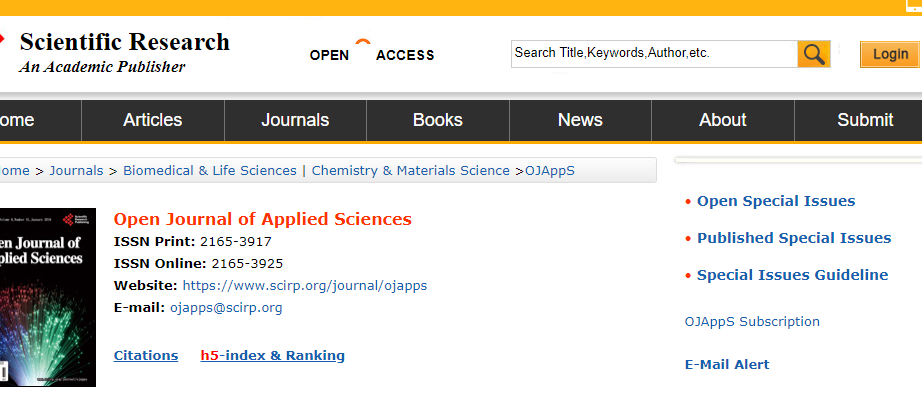Open the News menu
This screenshot has width=922, height=401.
point(580,120)
